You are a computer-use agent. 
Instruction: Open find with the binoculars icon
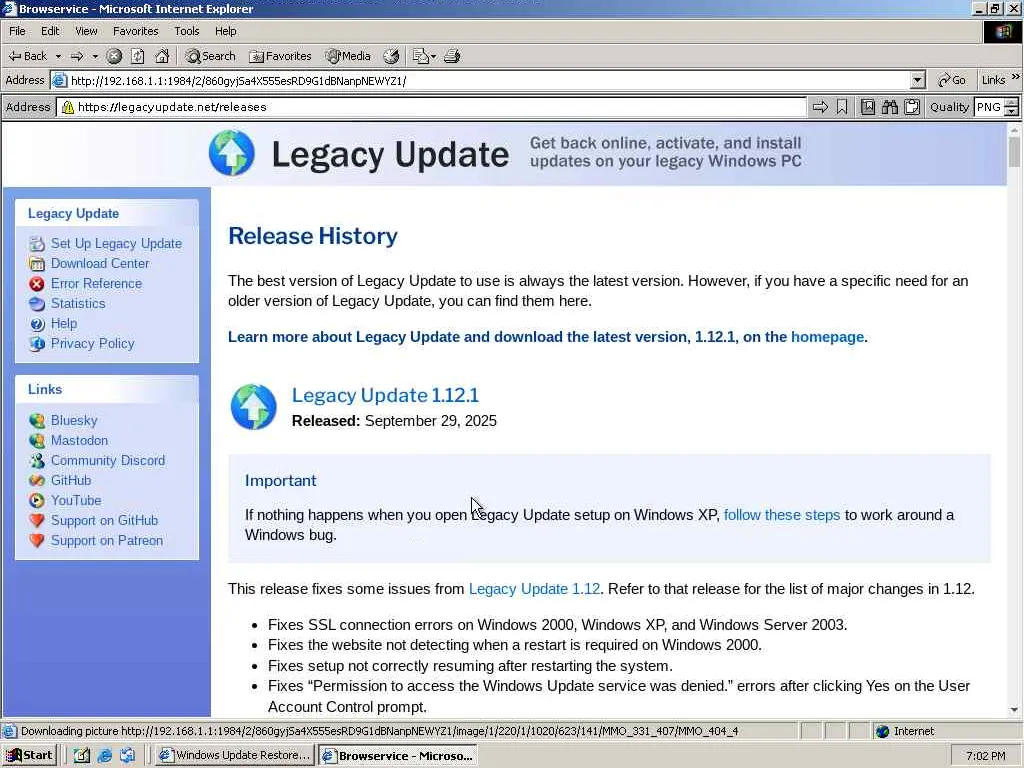tap(889, 107)
